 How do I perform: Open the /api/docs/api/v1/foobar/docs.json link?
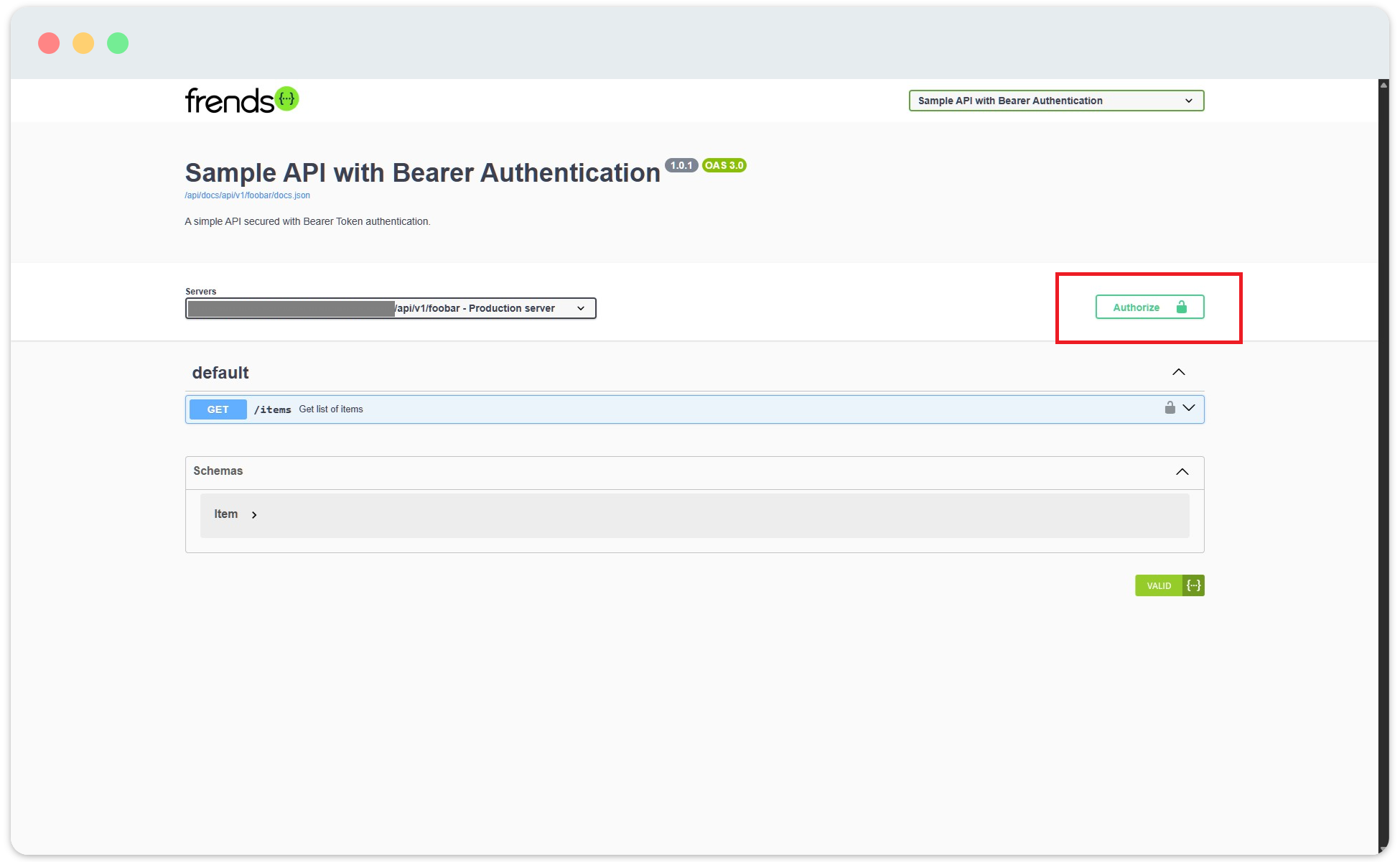point(247,195)
